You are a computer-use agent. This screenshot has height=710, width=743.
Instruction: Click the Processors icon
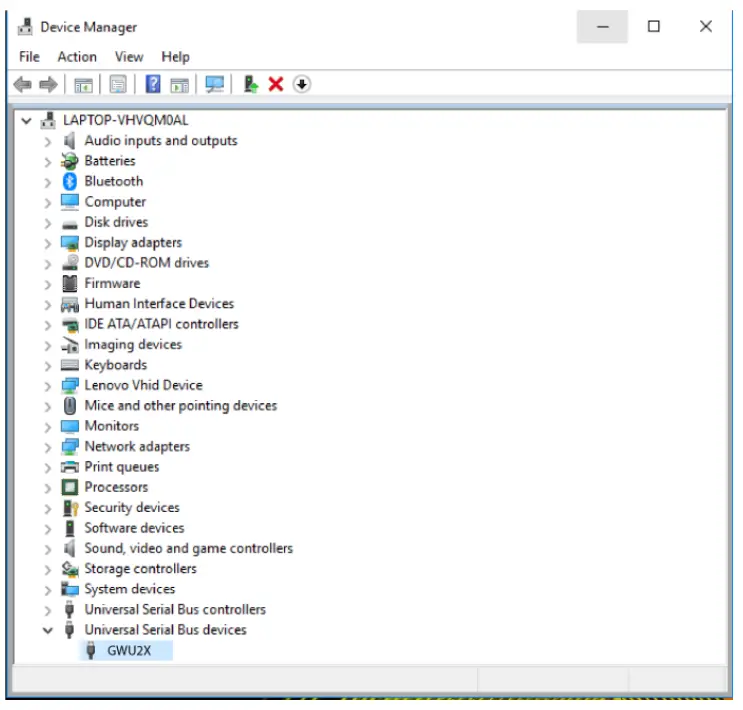[x=70, y=487]
